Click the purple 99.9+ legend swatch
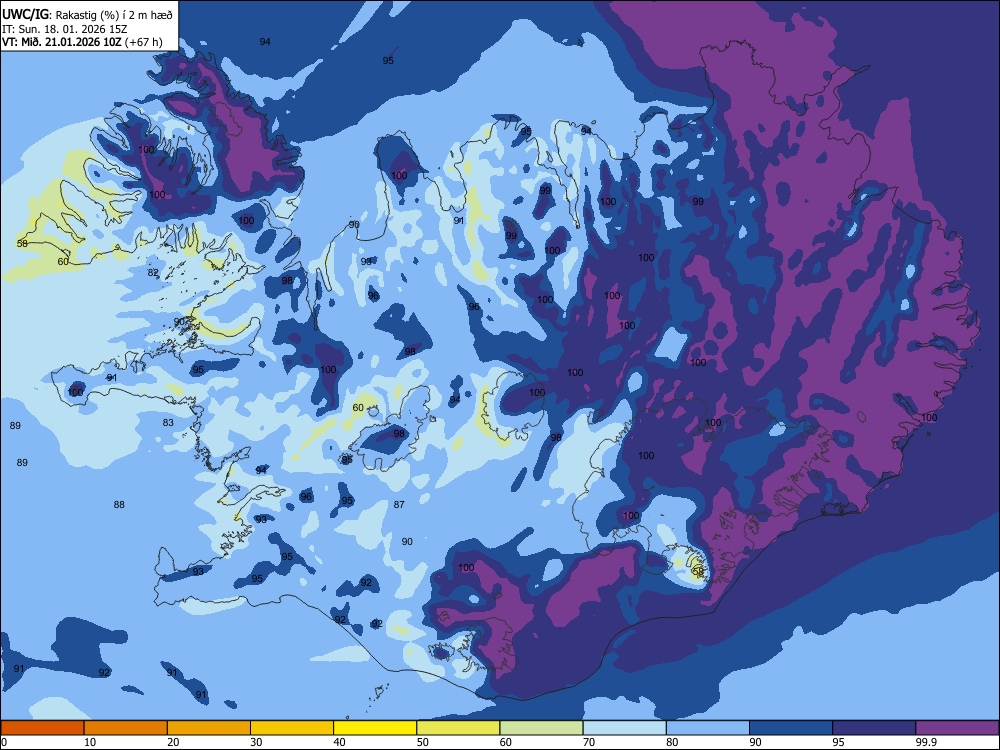1000x750 pixels. click(957, 728)
